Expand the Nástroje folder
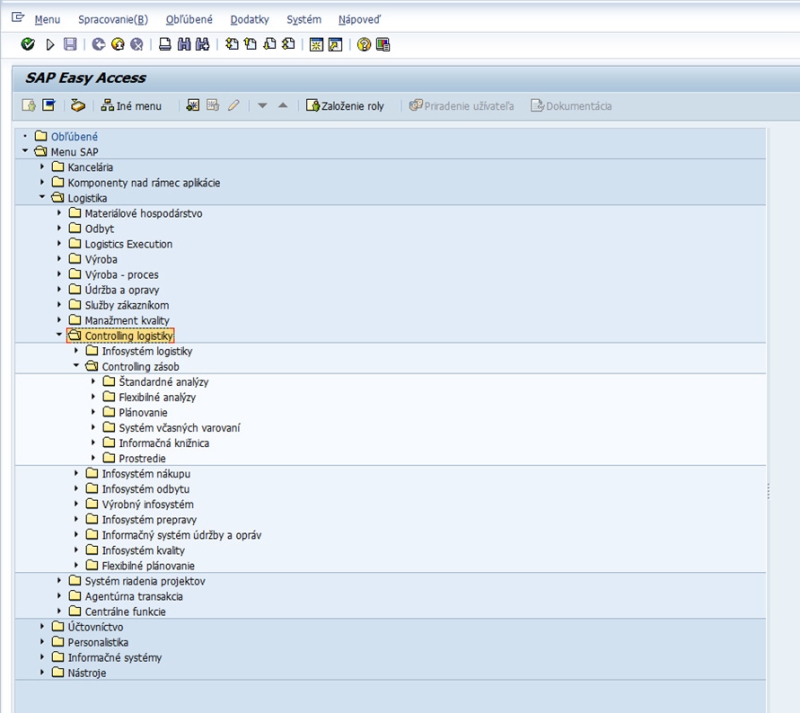800x713 pixels. point(42,672)
